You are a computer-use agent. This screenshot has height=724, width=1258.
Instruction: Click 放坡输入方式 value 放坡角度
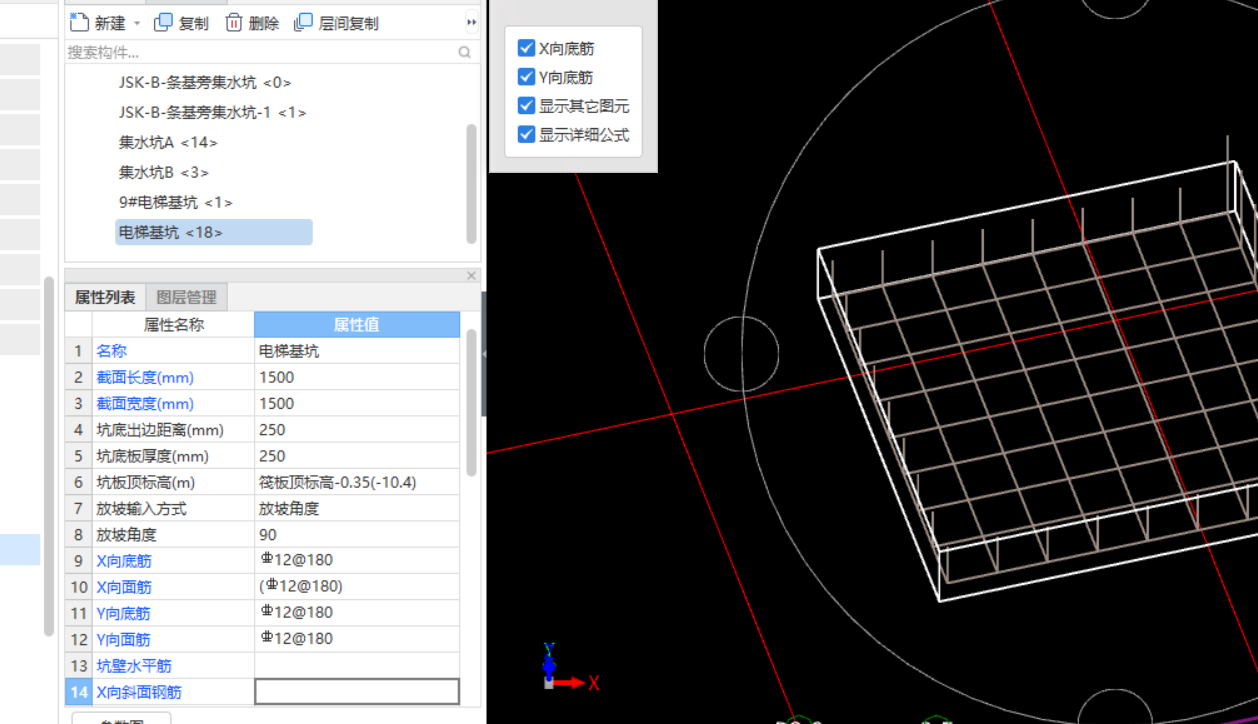(x=357, y=508)
